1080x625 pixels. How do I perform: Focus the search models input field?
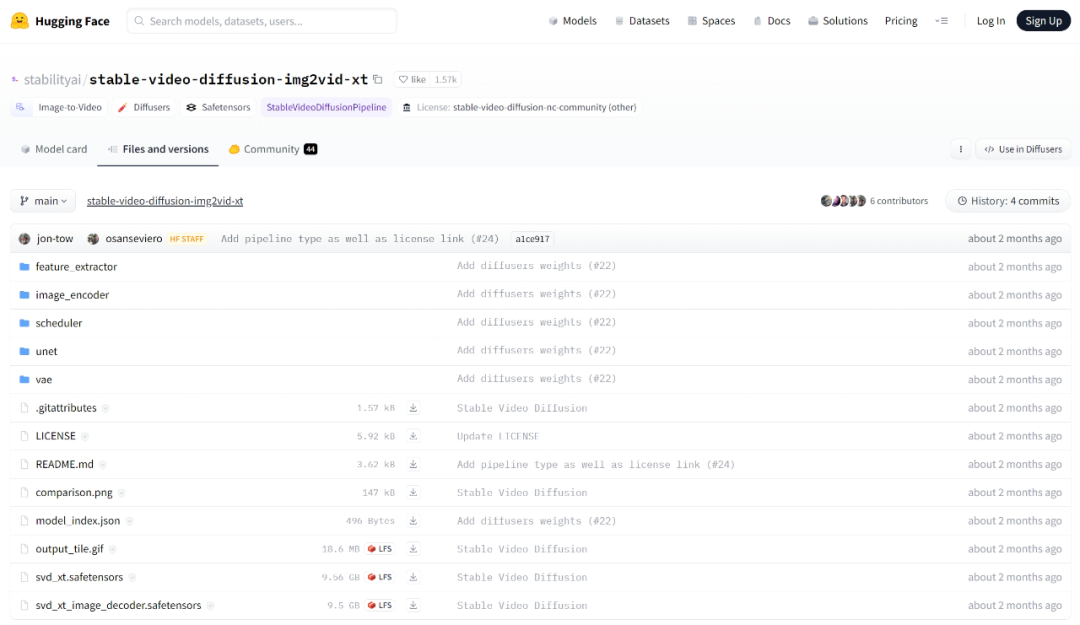pyautogui.click(x=262, y=21)
